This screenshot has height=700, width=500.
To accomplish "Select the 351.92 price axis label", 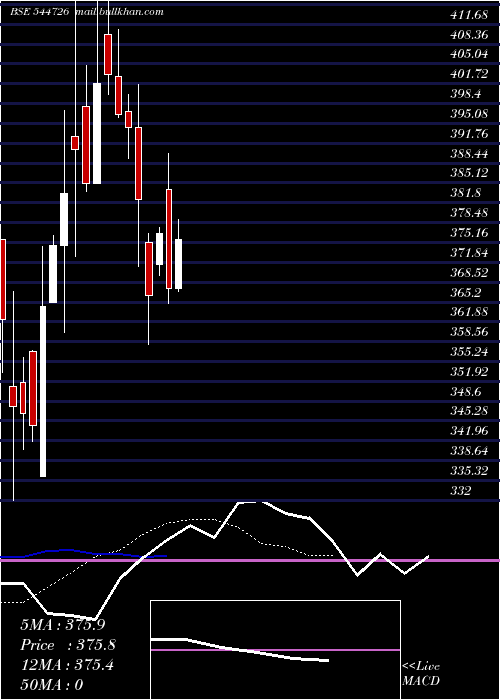I will [x=469, y=371].
